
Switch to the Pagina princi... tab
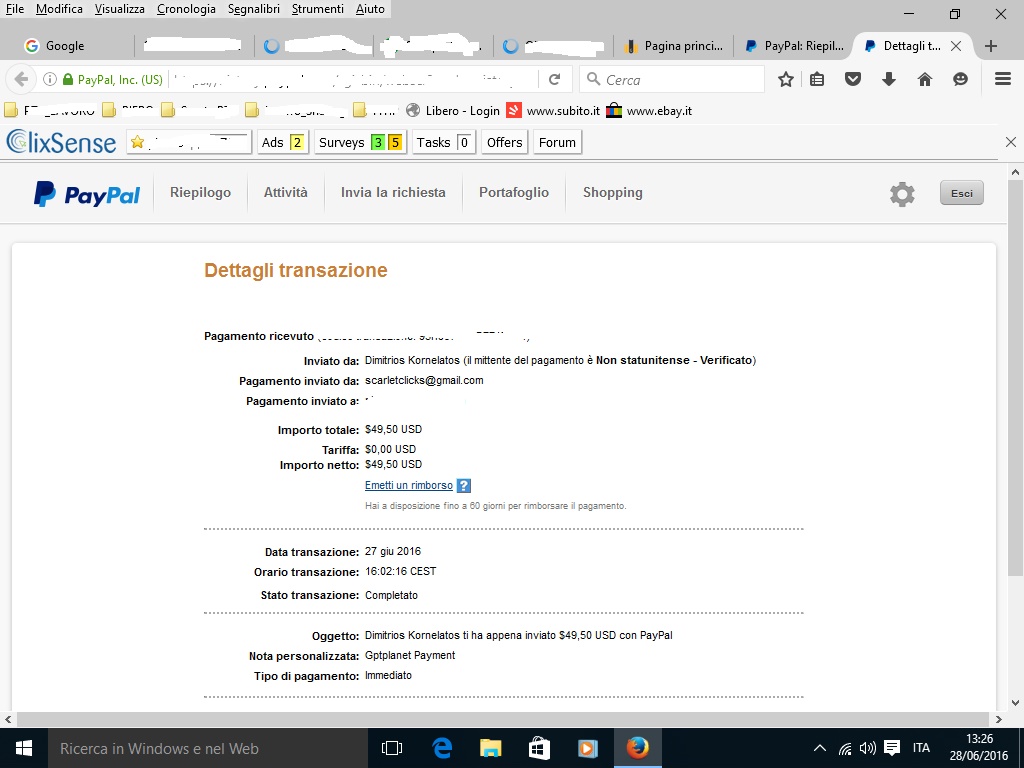point(673,46)
